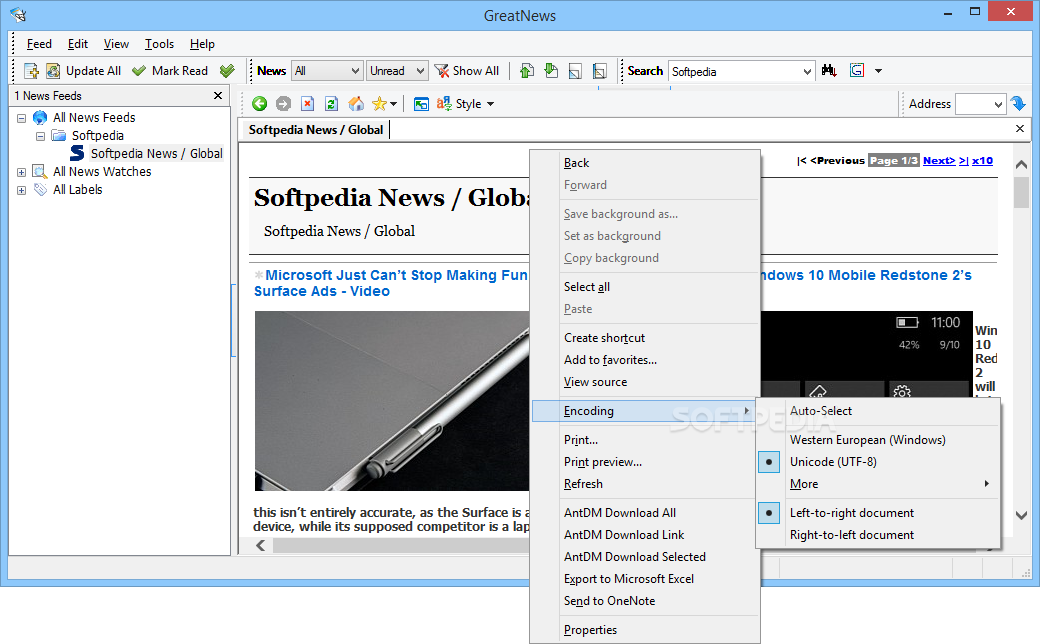The height and width of the screenshot is (644, 1040).
Task: Click the home page icon
Action: point(356,103)
